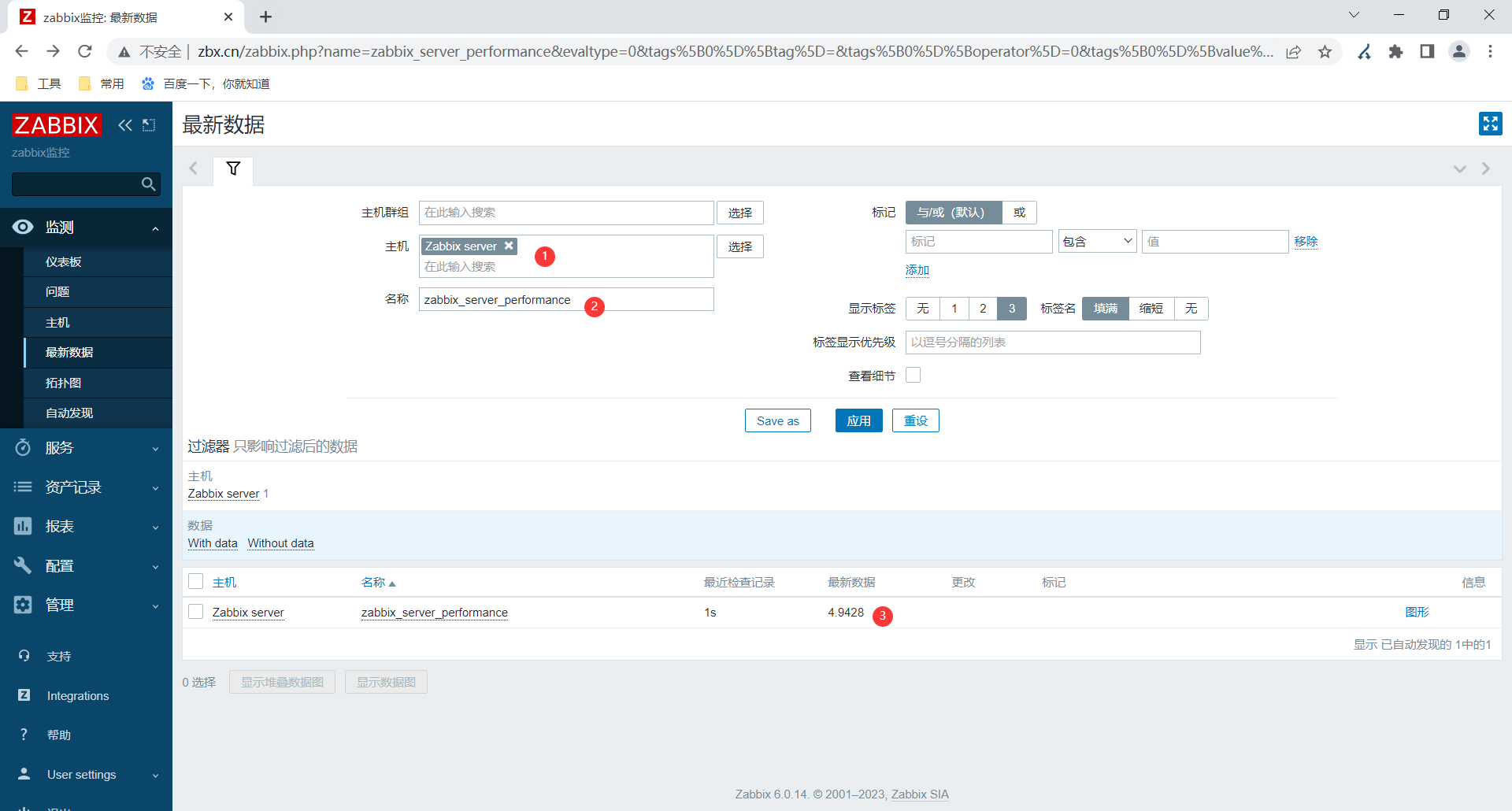Click the Support headset icon
The width and height of the screenshot is (1512, 811).
(24, 656)
